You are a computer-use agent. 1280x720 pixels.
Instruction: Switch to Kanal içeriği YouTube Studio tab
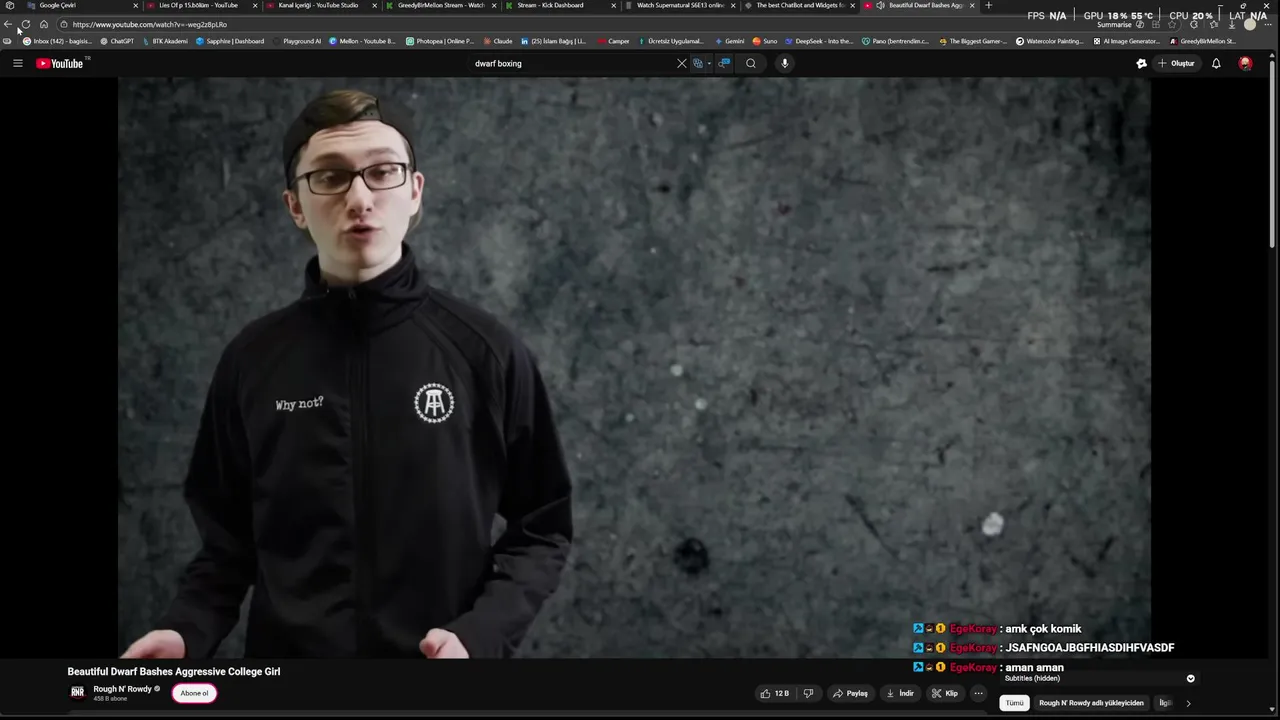coord(320,5)
